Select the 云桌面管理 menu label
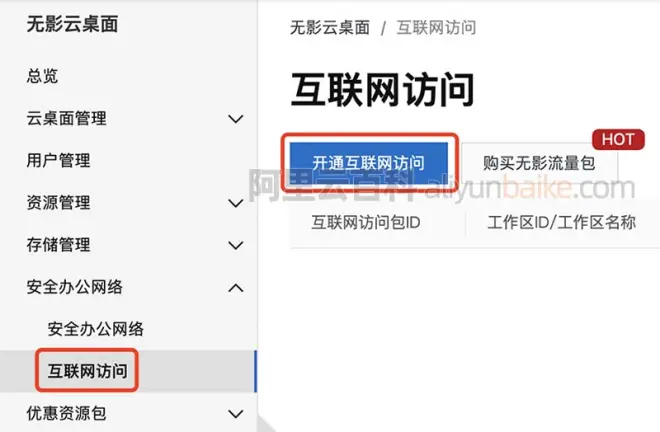 (66, 118)
